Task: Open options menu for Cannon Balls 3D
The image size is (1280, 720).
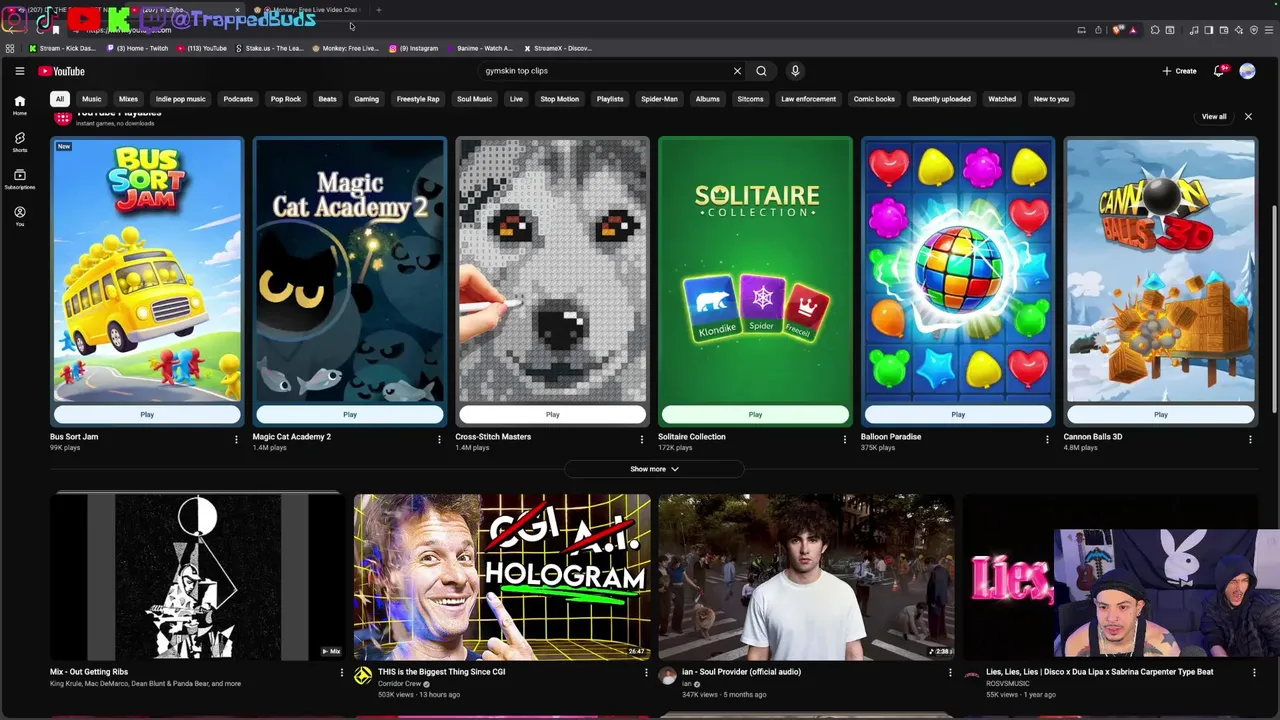Action: coord(1250,439)
